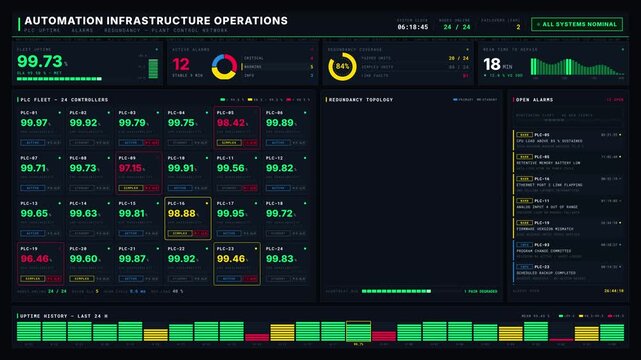Click the 97.15 value on PLC-09
This screenshot has height=360, width=641.
tap(130, 168)
